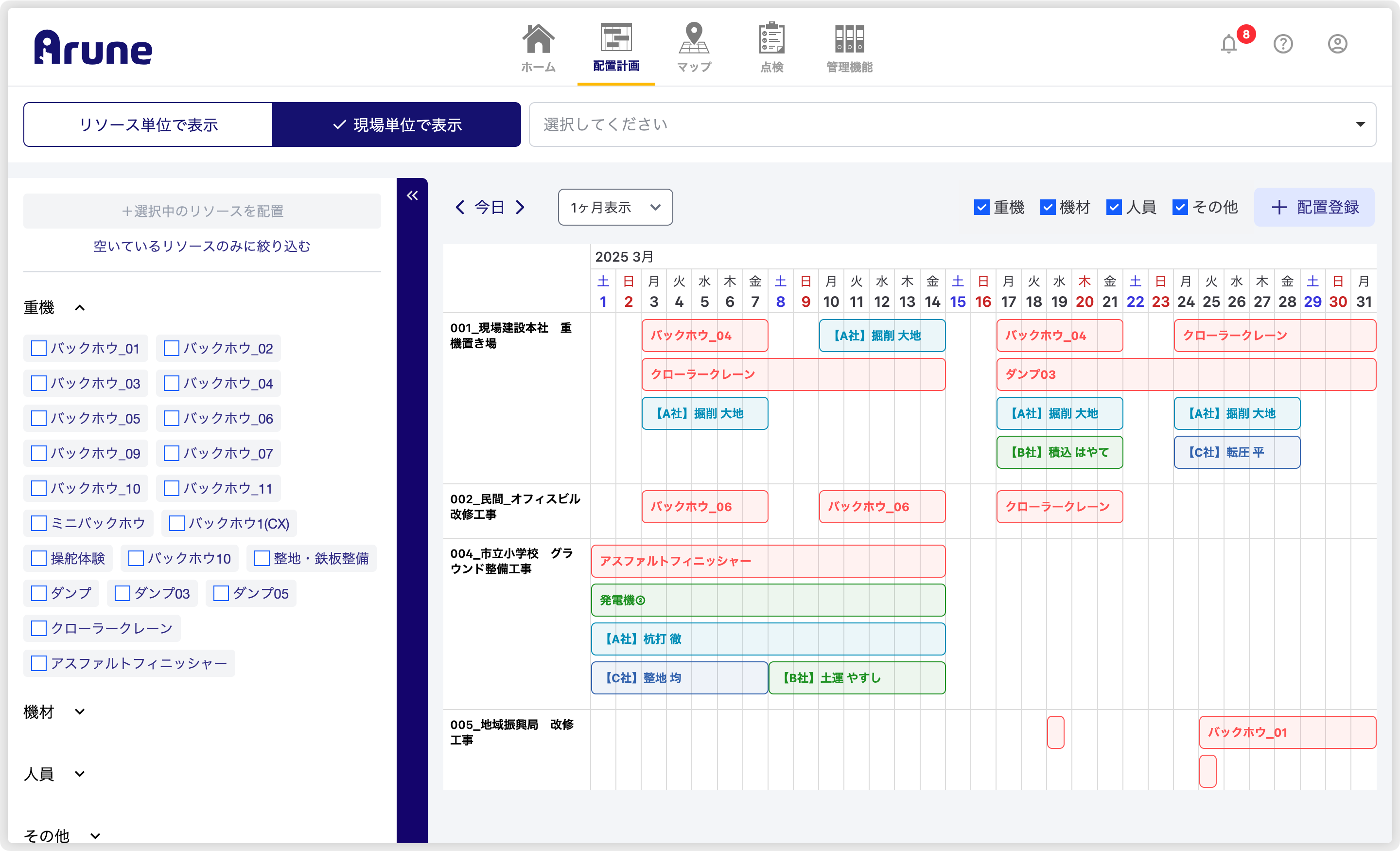Click the 配置登録 button

click(x=1313, y=208)
